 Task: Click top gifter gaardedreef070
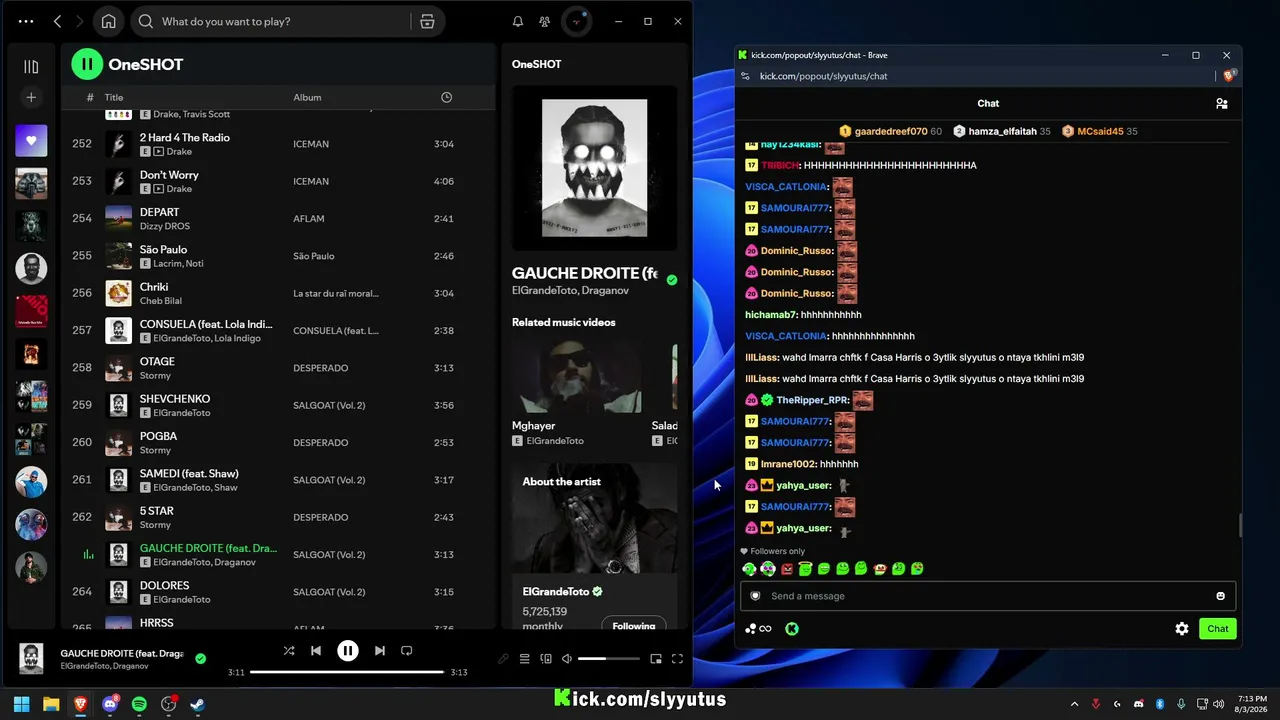[890, 131]
